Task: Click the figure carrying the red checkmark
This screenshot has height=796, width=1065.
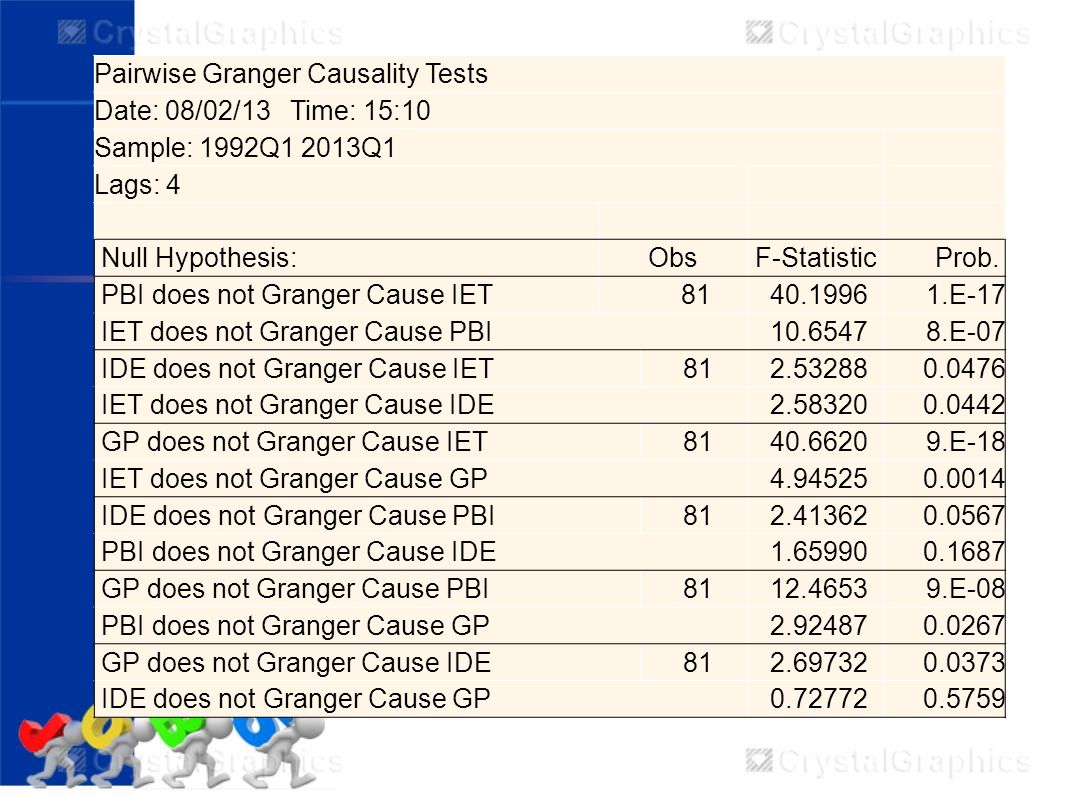Action: tap(54, 750)
